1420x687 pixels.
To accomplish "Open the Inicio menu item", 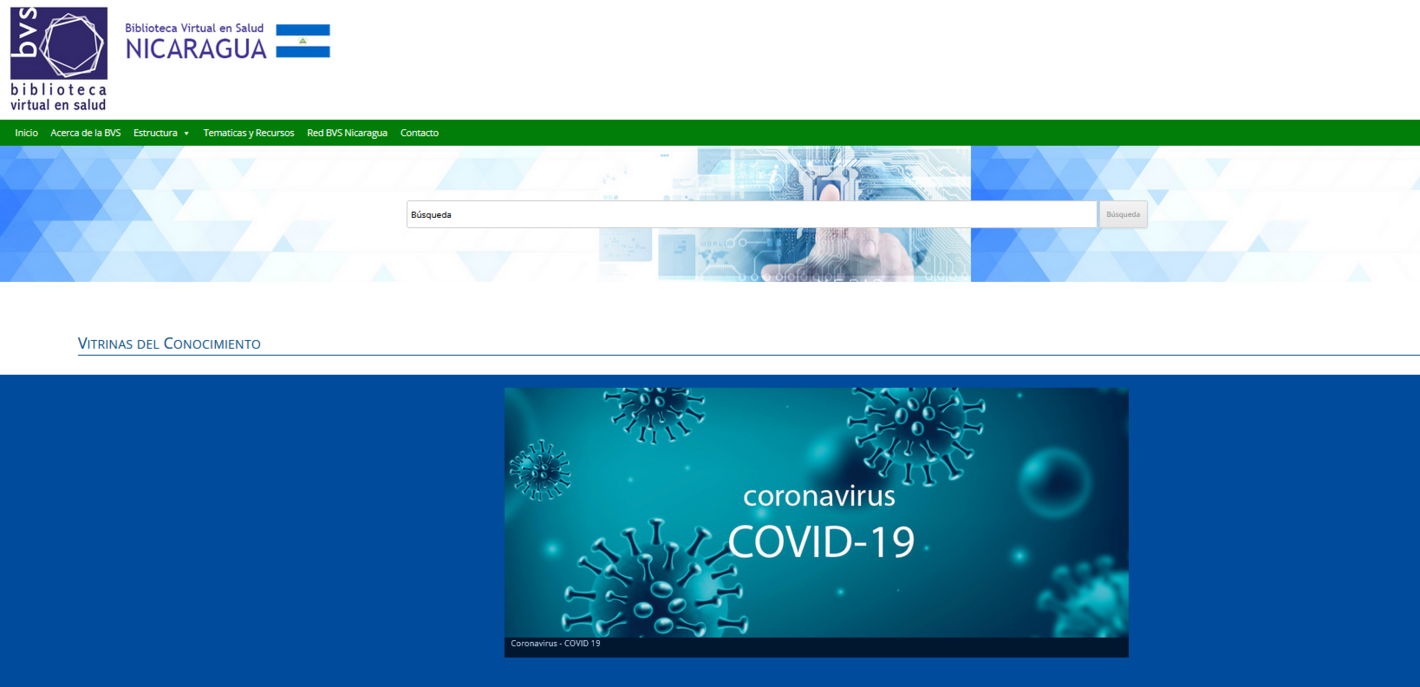I will tap(26, 133).
